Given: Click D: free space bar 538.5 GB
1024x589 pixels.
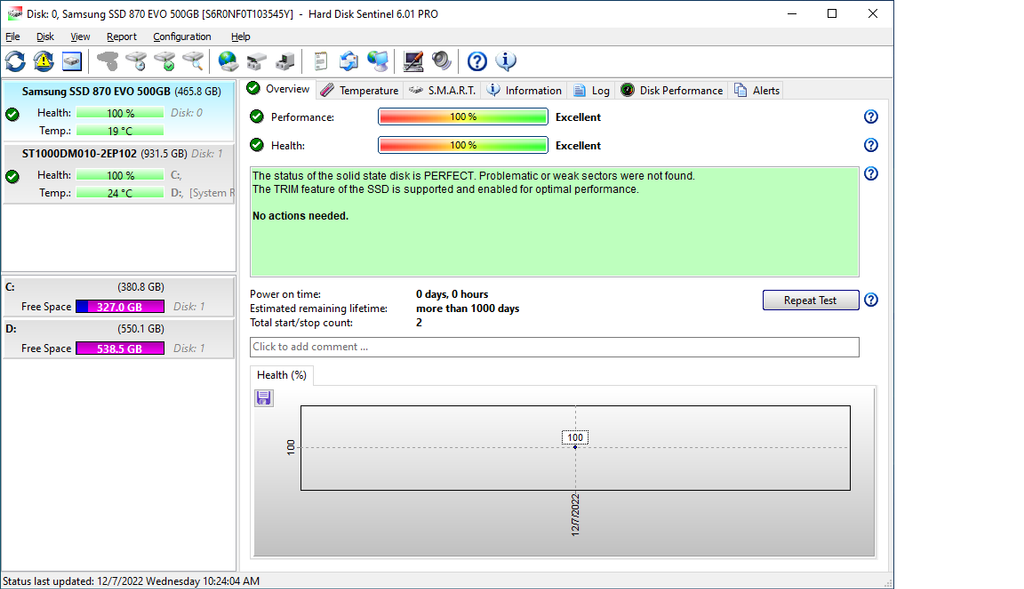Looking at the screenshot, I should [x=120, y=349].
